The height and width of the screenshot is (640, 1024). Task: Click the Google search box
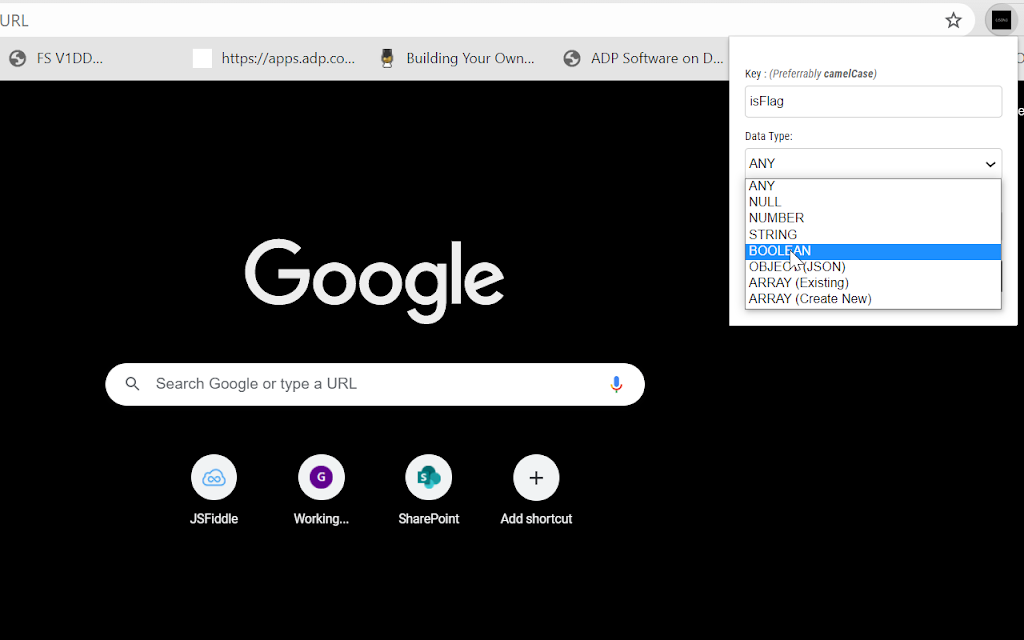point(375,384)
